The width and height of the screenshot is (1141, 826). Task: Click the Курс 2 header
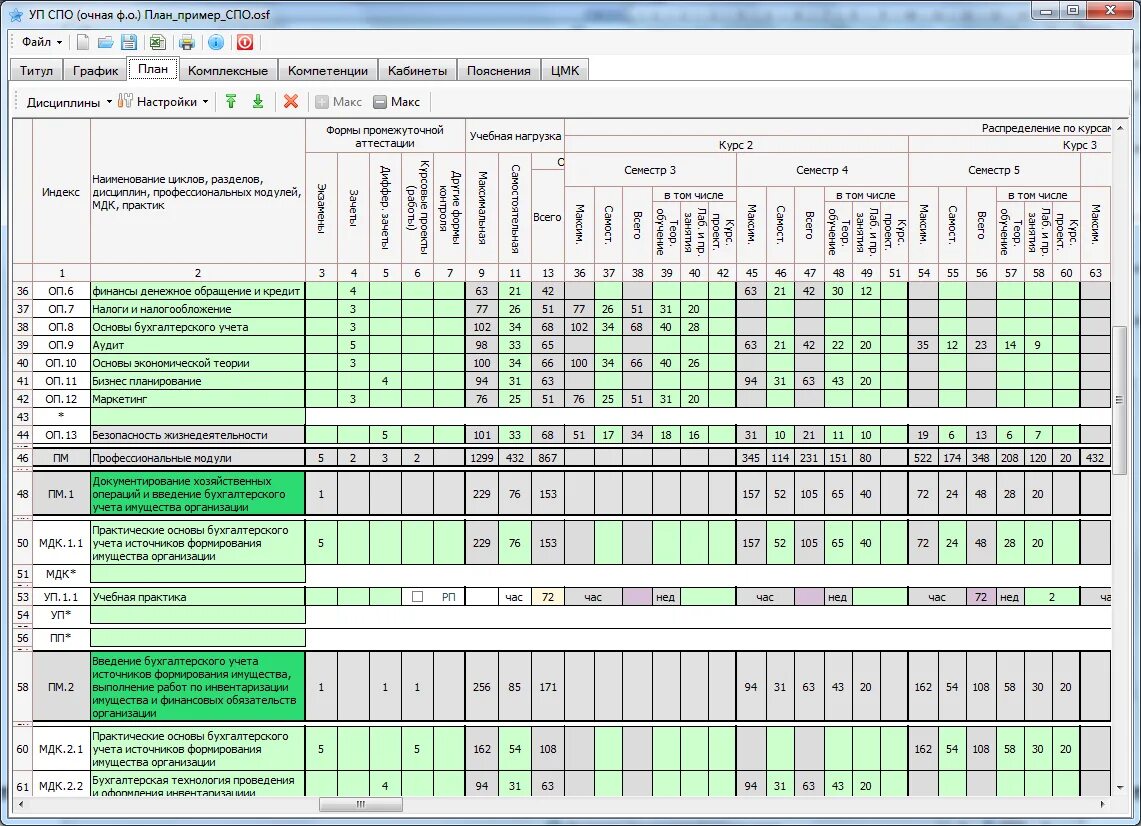pyautogui.click(x=736, y=145)
